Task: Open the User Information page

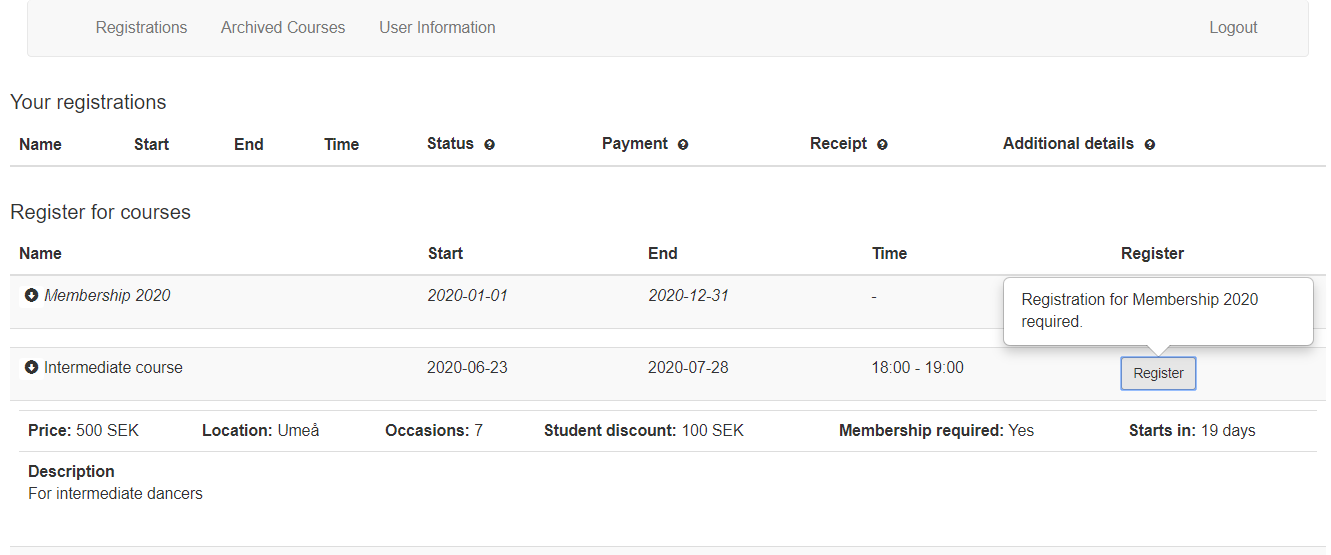Action: click(x=437, y=28)
